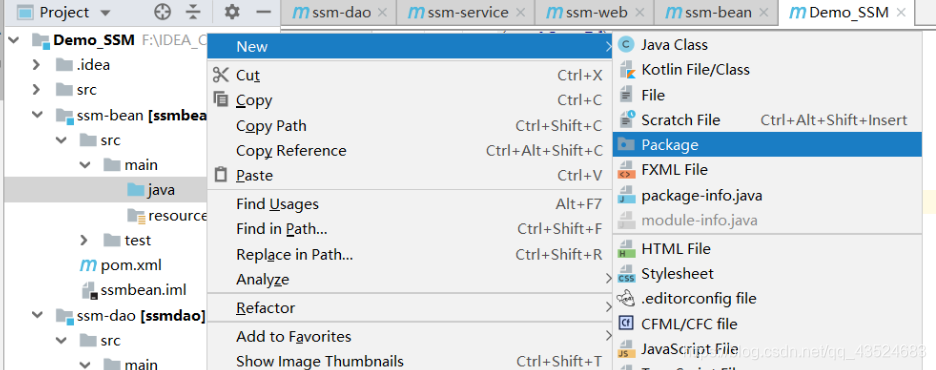Create a new .editorconfig file
Viewport: 936px width, 370px height.
tap(767, 298)
